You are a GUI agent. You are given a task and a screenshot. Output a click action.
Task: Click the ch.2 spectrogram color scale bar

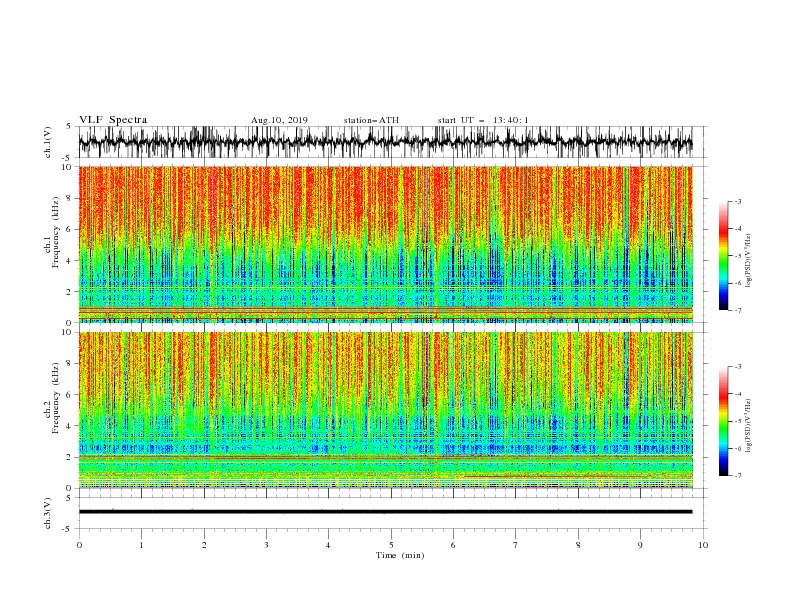(723, 421)
